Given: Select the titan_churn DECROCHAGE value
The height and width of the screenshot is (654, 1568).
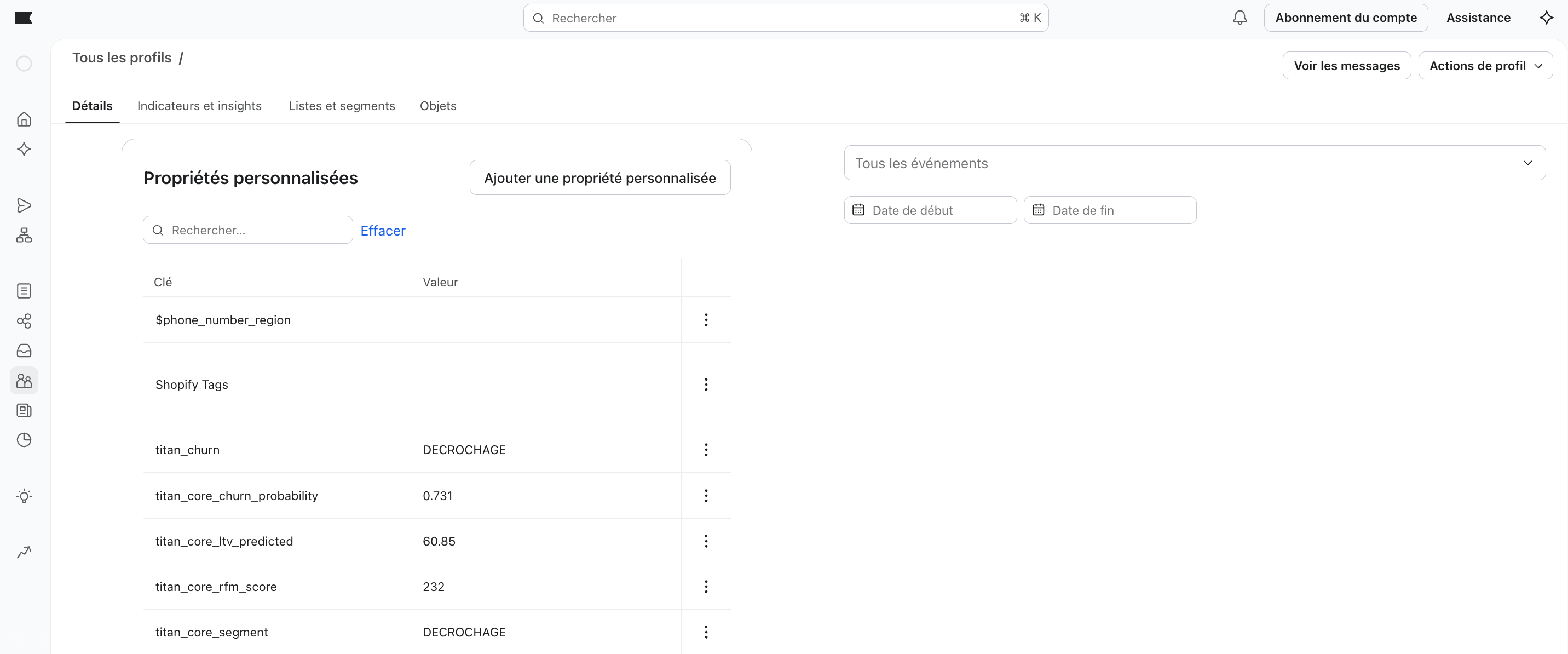Looking at the screenshot, I should point(464,449).
